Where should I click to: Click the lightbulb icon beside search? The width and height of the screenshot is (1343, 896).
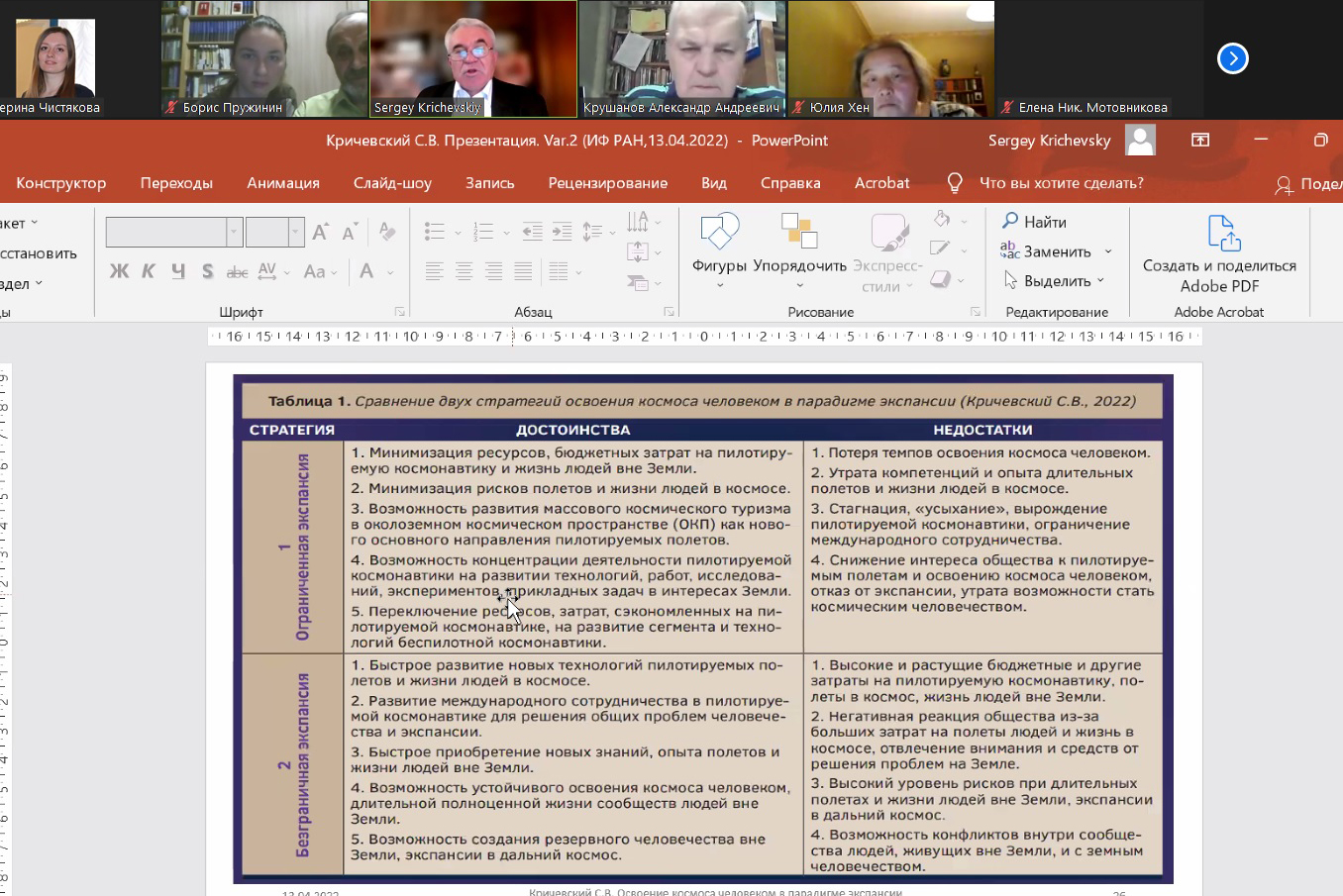[954, 182]
